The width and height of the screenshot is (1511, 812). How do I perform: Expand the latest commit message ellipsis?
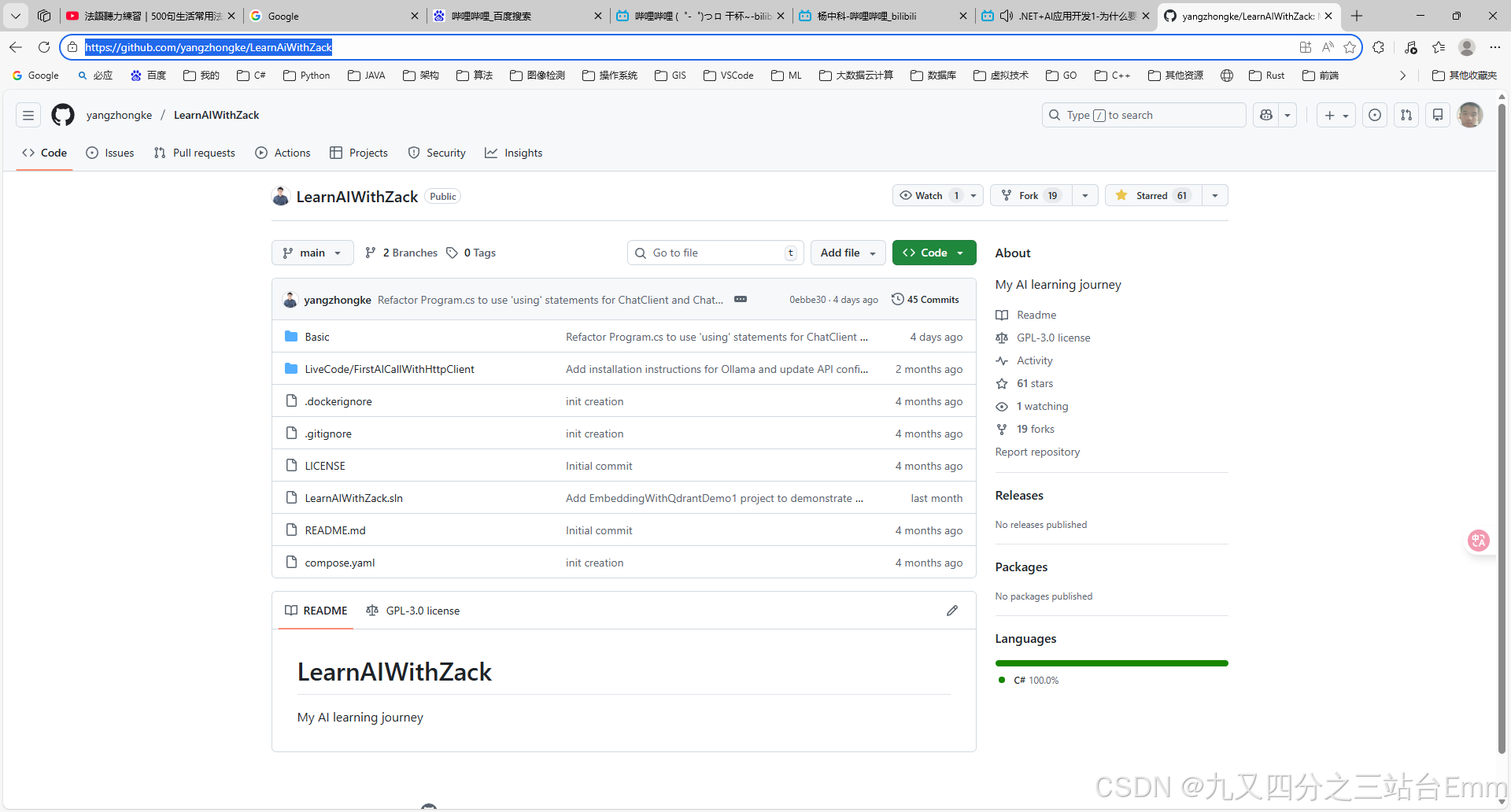[741, 299]
